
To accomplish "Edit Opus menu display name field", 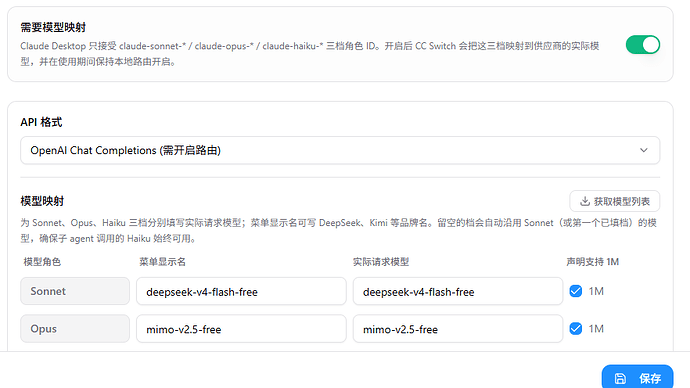I will [x=241, y=329].
